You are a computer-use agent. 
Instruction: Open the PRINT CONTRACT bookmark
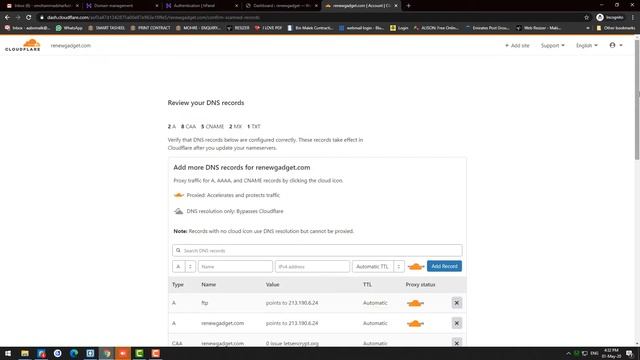(150, 28)
